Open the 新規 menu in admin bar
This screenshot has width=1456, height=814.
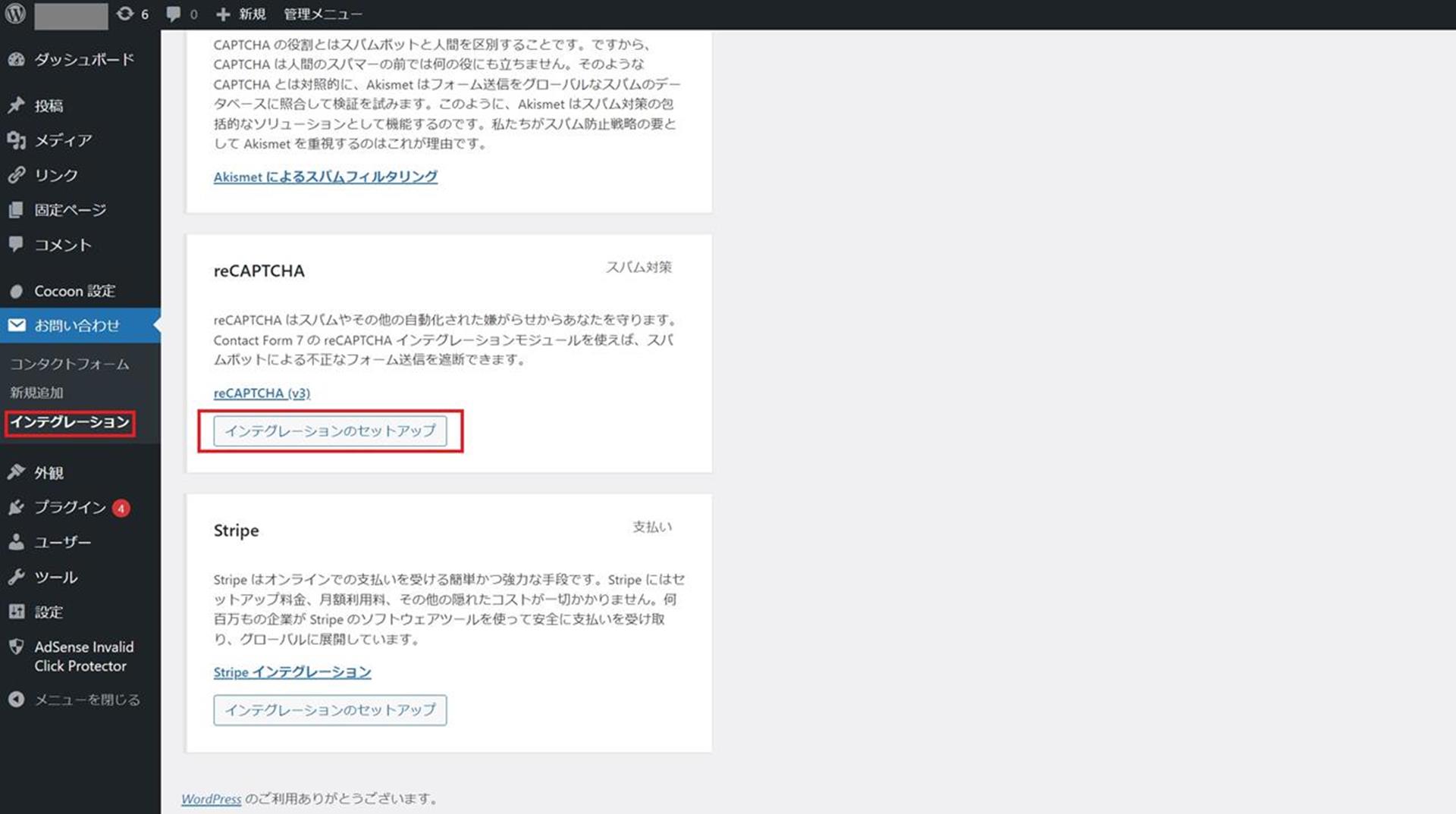(x=241, y=14)
